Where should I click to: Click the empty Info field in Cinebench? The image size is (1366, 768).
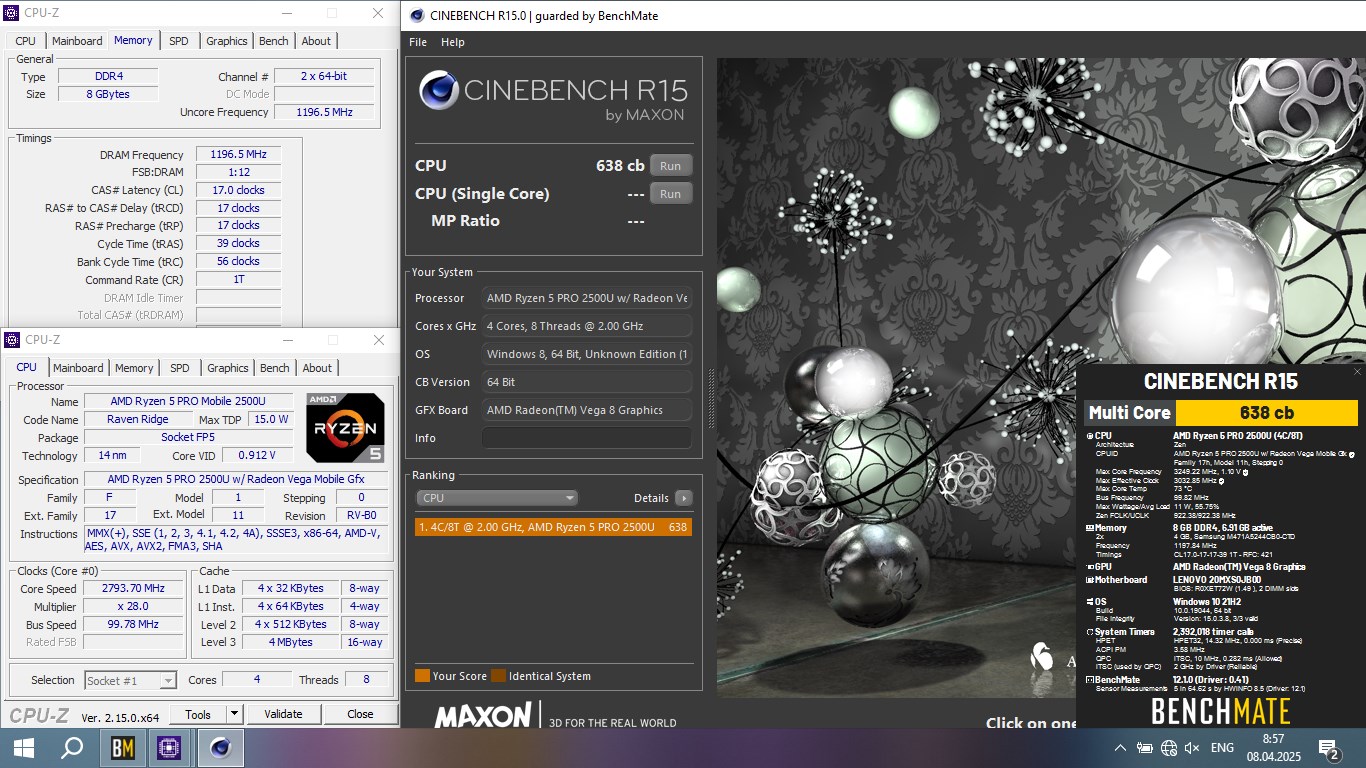coord(587,438)
